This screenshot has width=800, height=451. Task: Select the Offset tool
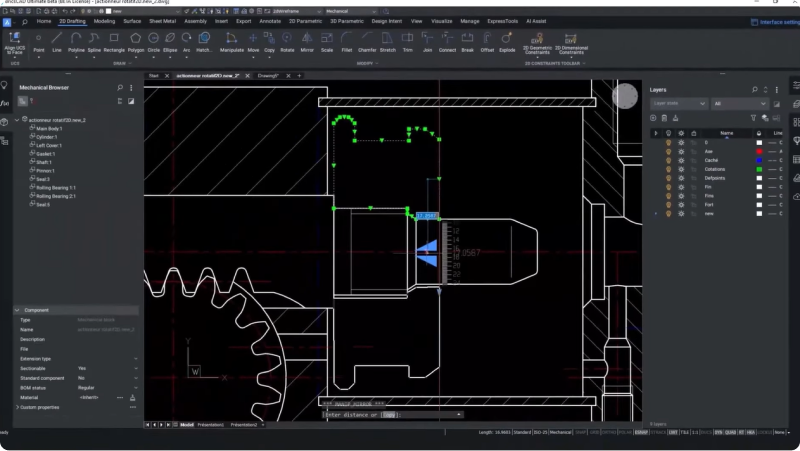(487, 42)
